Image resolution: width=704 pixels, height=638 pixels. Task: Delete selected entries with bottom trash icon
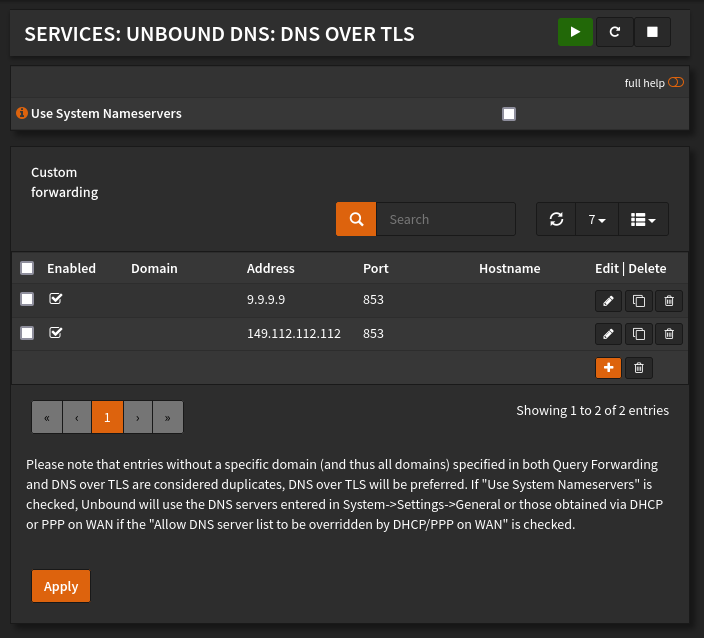(x=638, y=368)
